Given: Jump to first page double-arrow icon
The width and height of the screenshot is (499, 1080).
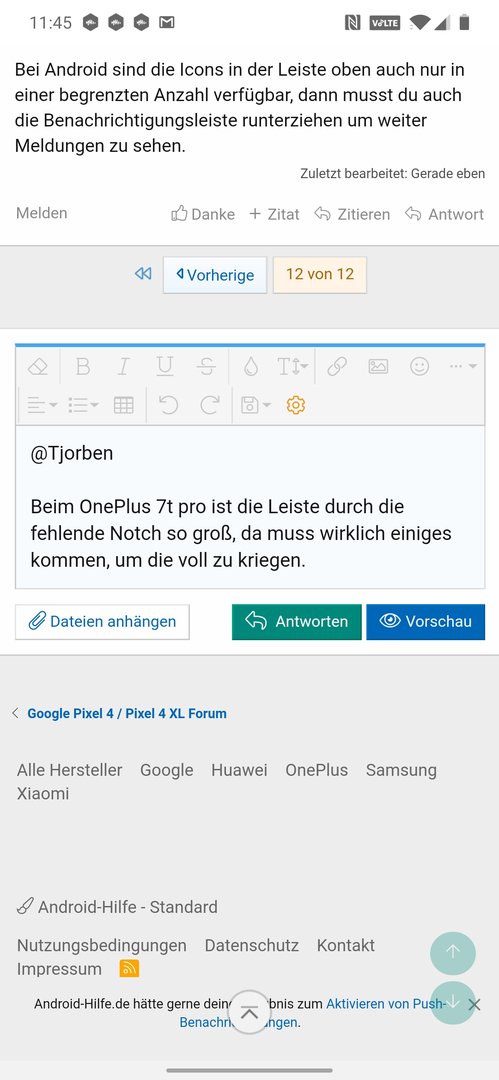Looking at the screenshot, I should pos(143,274).
